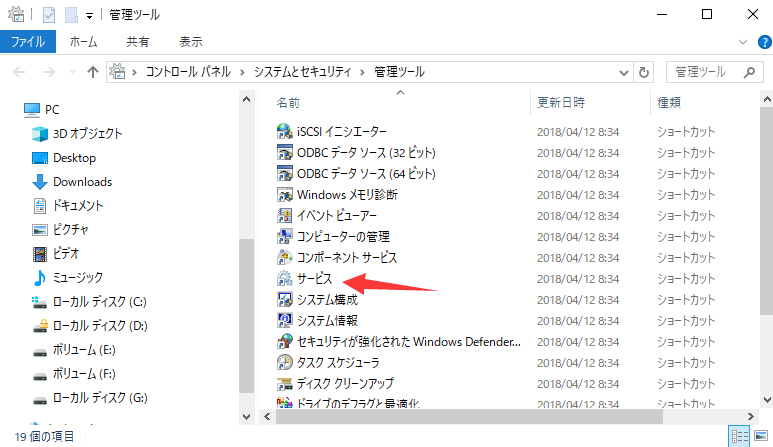The height and width of the screenshot is (447, 773).
Task: Click the new folder icon in quick access toolbar
Action: point(71,15)
